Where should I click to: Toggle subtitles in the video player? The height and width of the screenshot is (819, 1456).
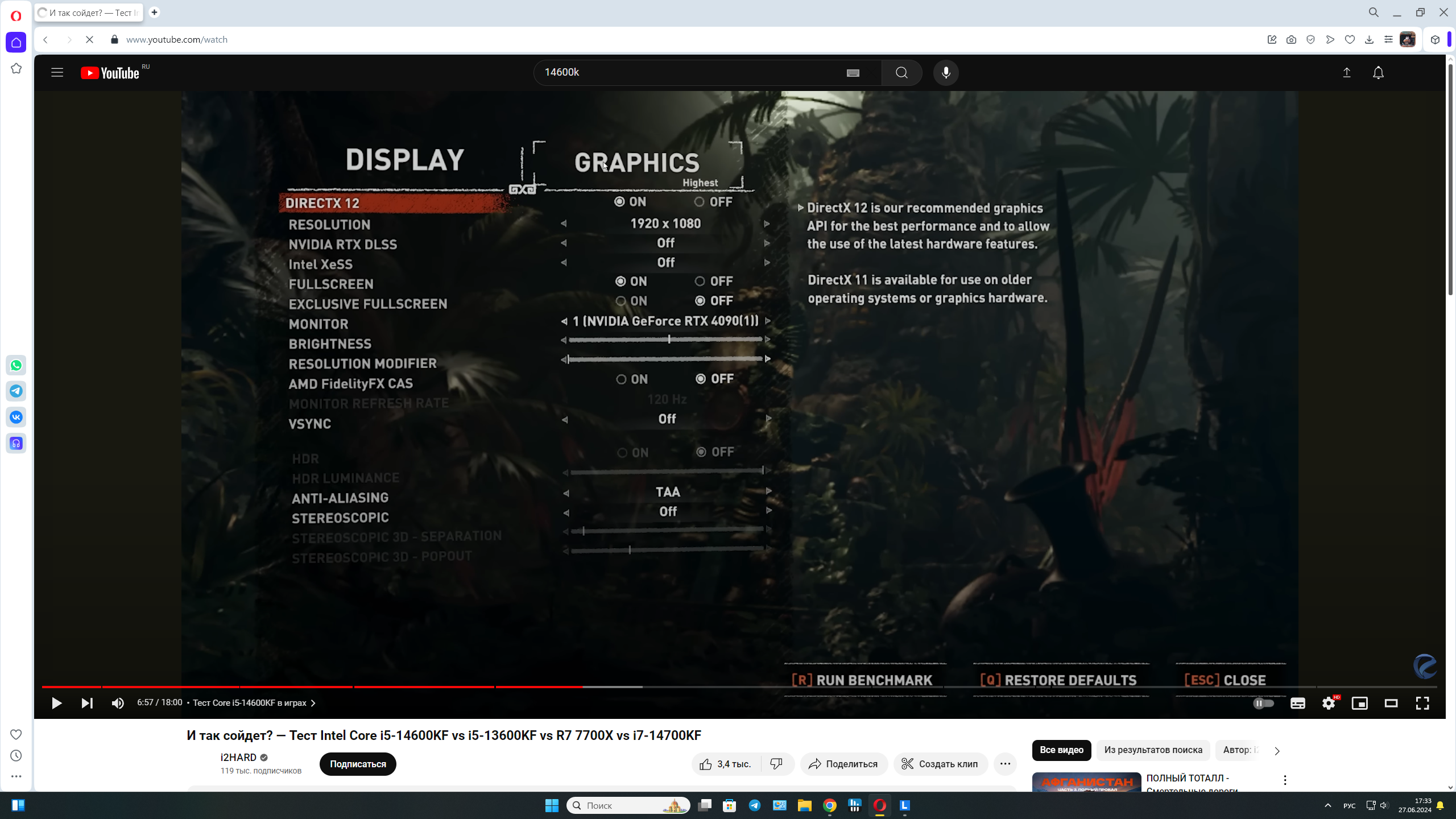coord(1297,704)
